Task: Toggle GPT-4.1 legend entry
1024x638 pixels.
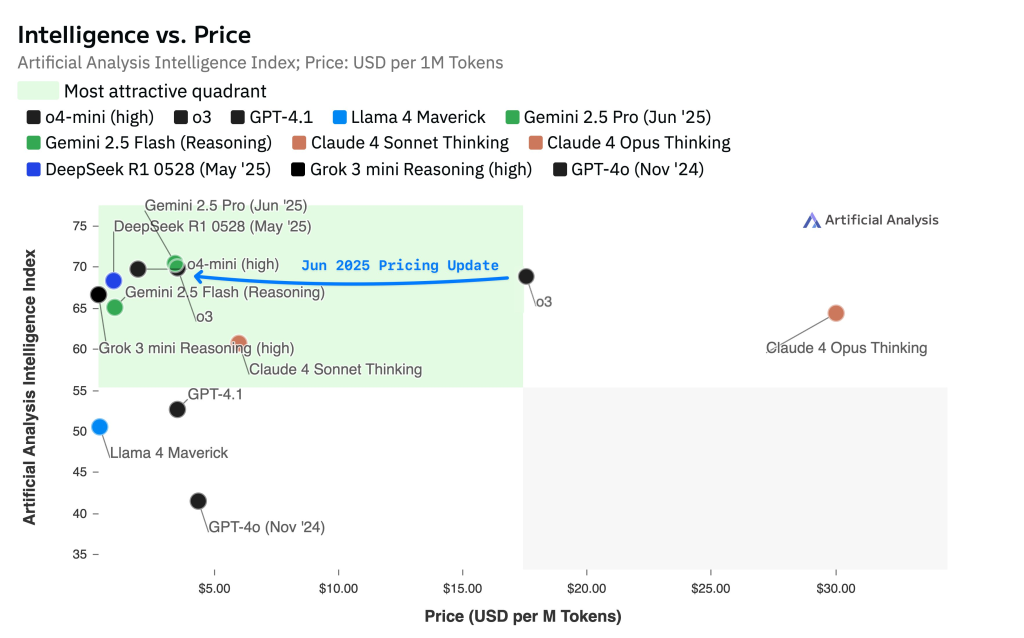Action: [271, 117]
